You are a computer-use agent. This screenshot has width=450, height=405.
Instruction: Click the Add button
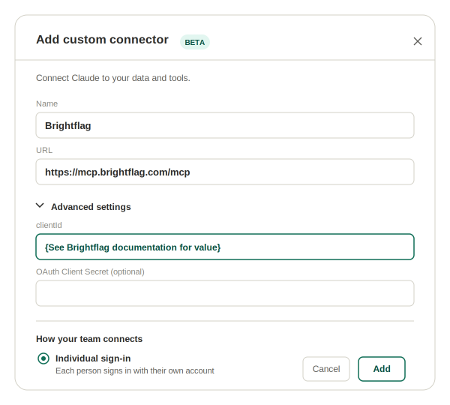pyautogui.click(x=382, y=369)
